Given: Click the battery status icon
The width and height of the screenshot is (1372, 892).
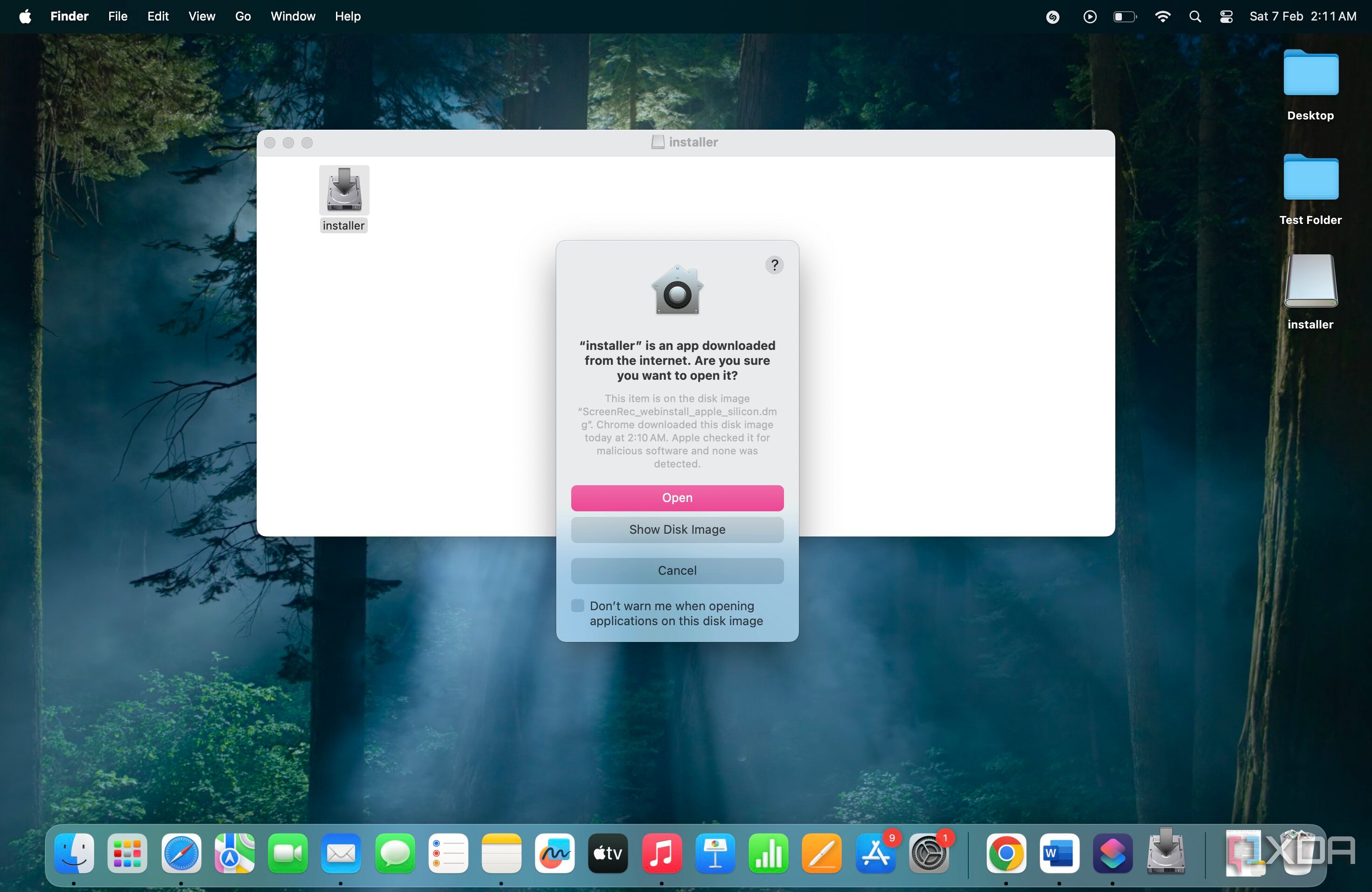Looking at the screenshot, I should 1125,16.
